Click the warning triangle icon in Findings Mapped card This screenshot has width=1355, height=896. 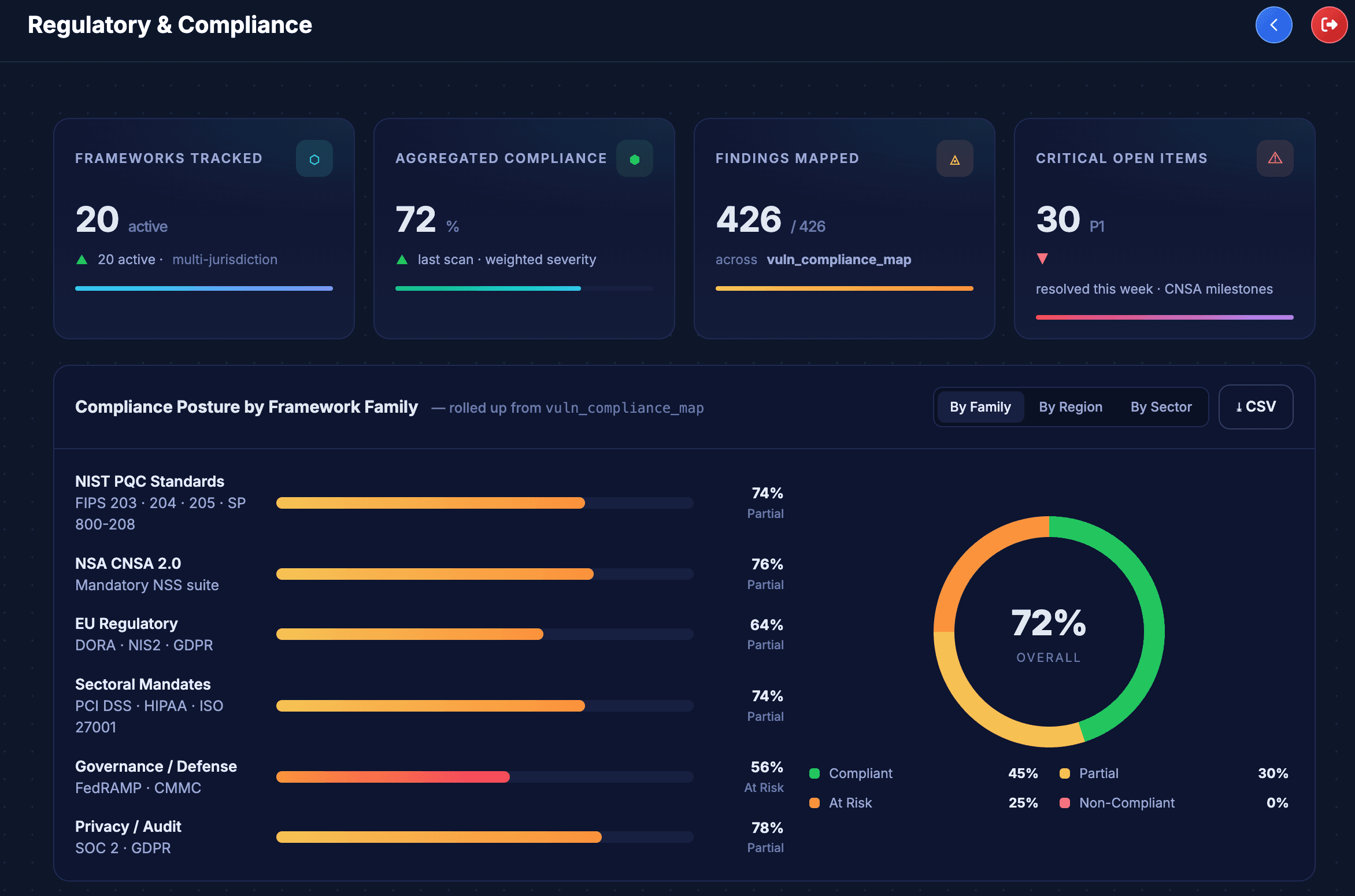point(955,158)
